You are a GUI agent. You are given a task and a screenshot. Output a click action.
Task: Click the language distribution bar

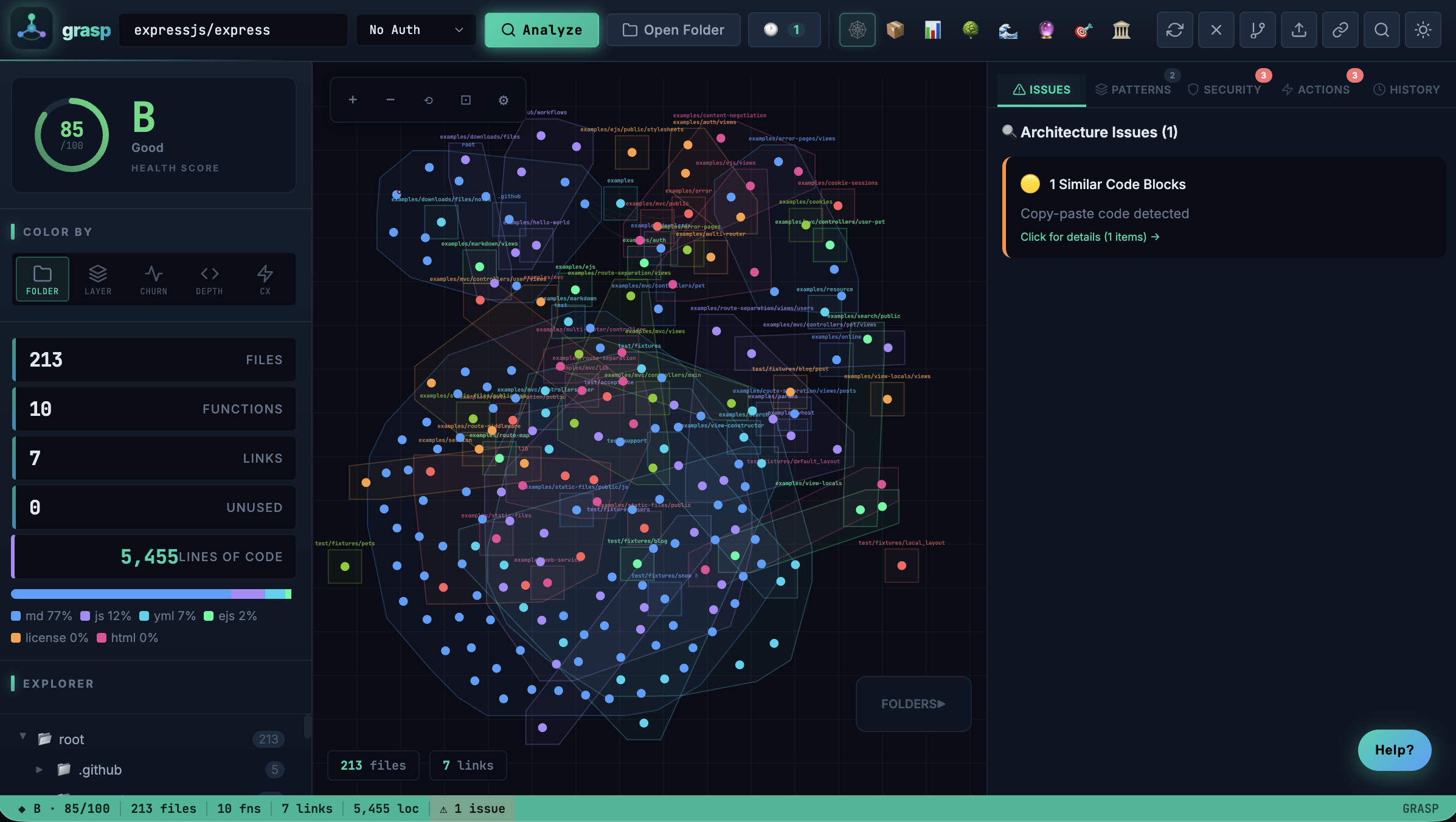[151, 594]
